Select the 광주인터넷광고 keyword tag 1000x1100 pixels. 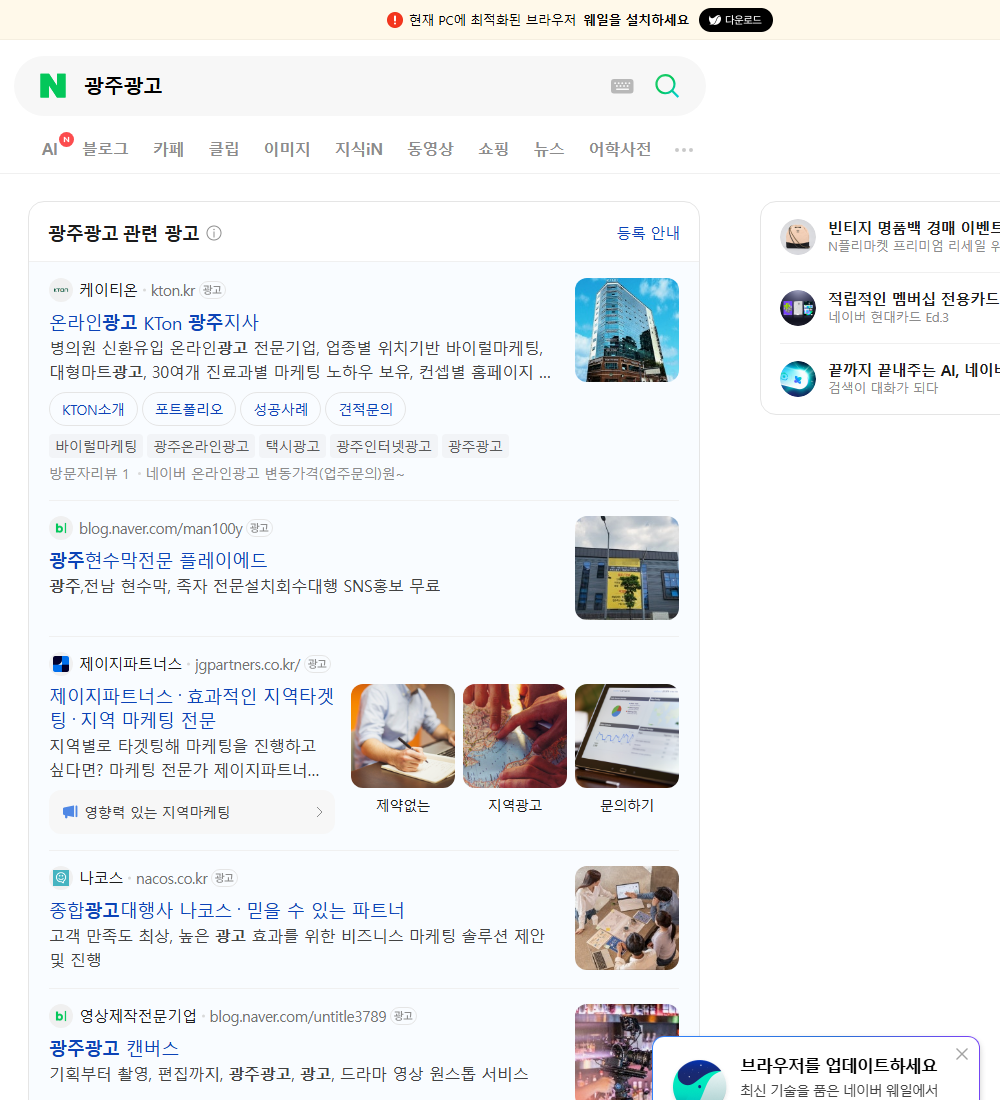click(x=384, y=446)
